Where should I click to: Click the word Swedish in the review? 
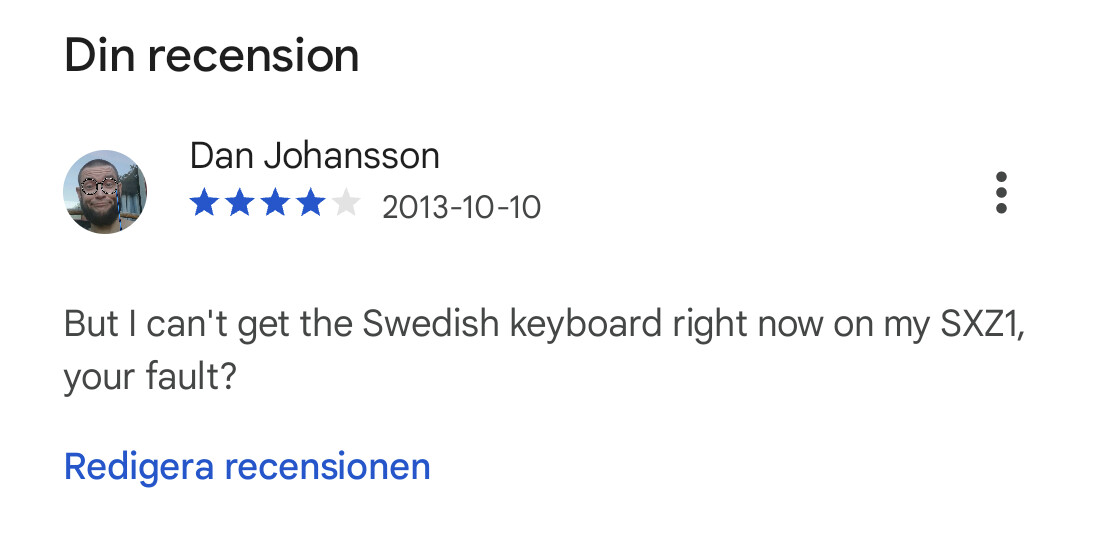tap(433, 325)
